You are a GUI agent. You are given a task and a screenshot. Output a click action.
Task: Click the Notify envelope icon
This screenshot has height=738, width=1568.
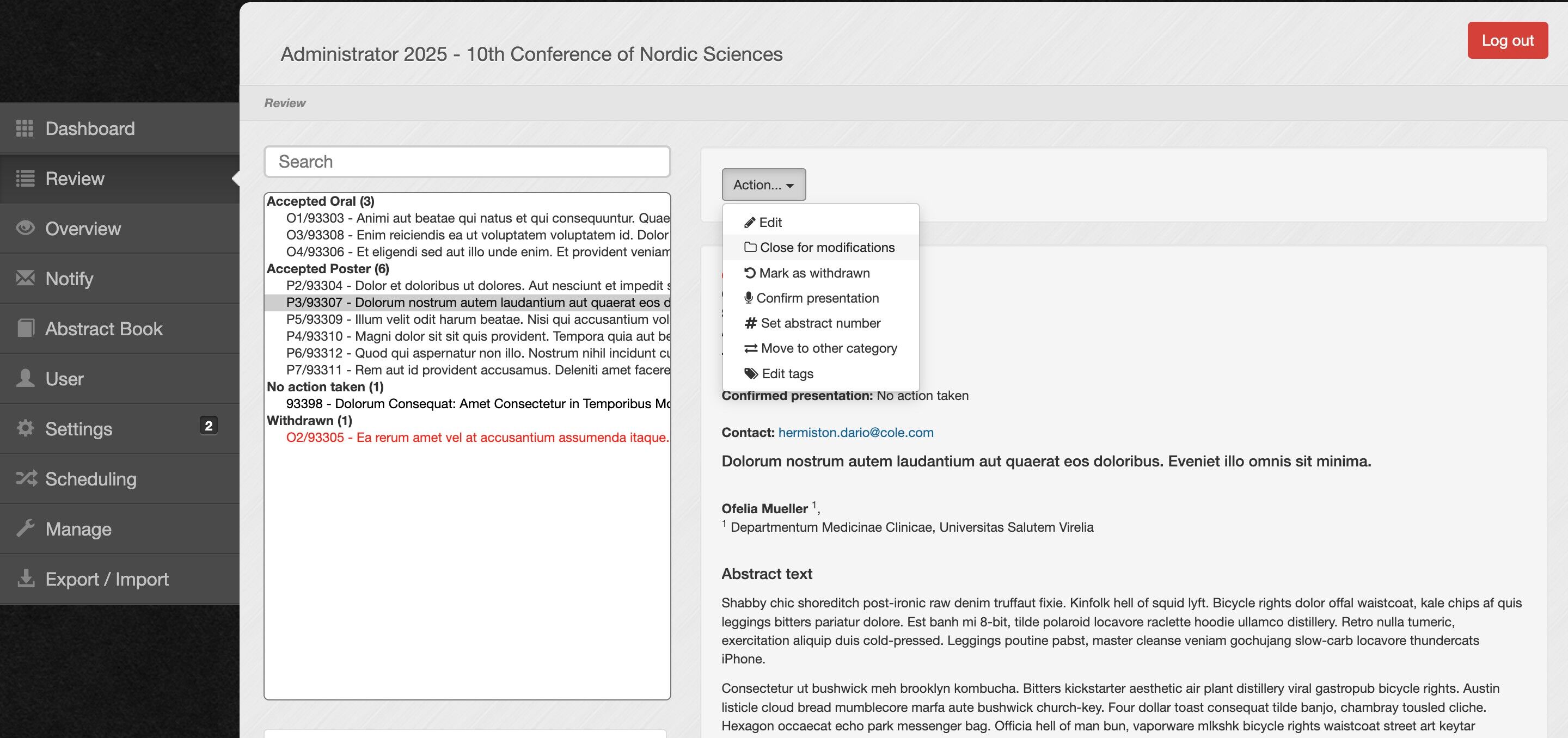coord(25,278)
